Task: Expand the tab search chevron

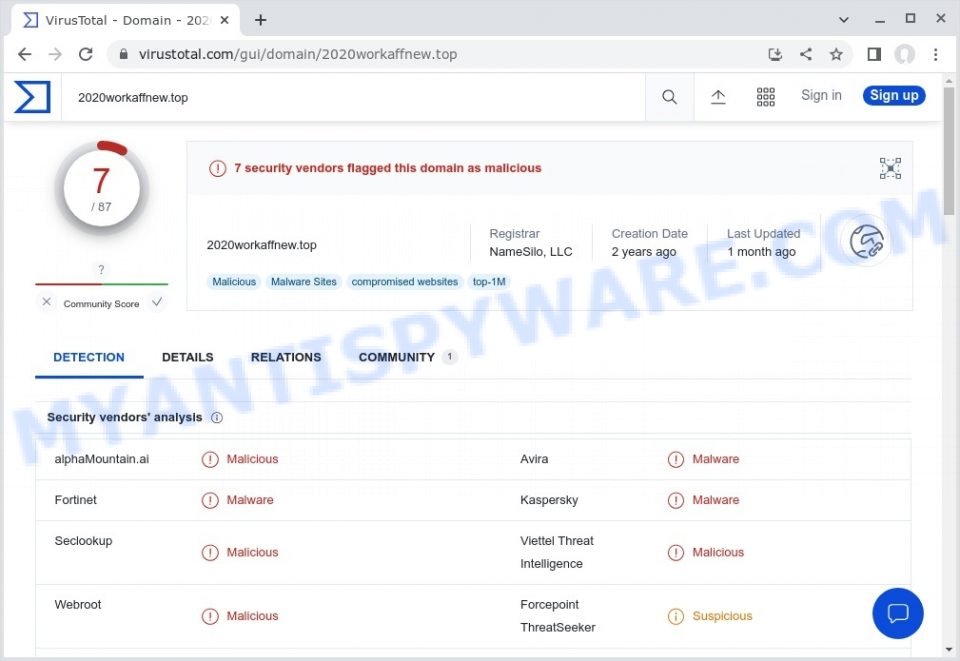Action: coord(844,20)
